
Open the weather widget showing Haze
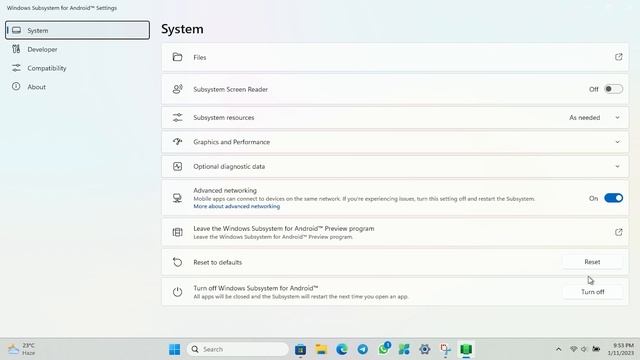pos(22,349)
